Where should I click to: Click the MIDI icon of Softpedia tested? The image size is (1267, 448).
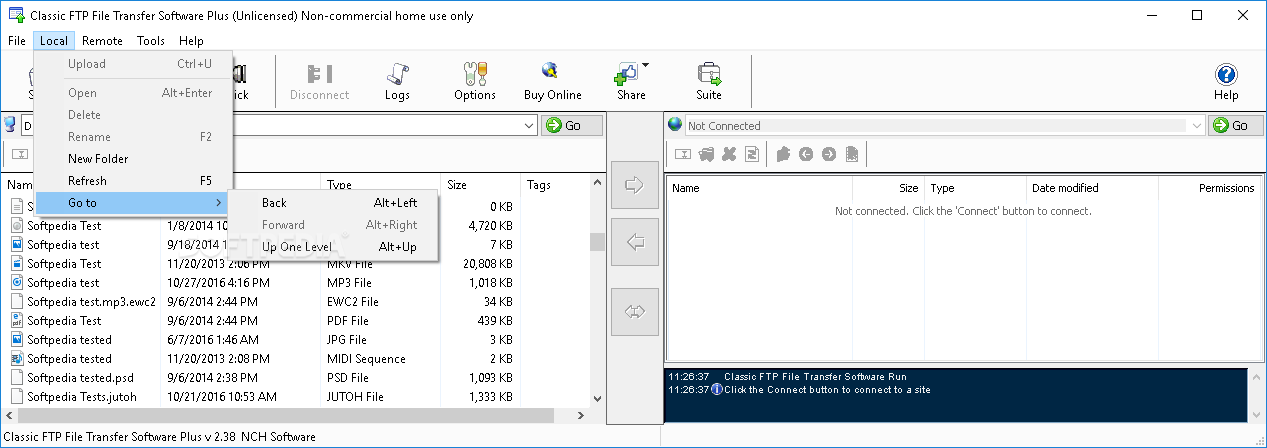17,359
